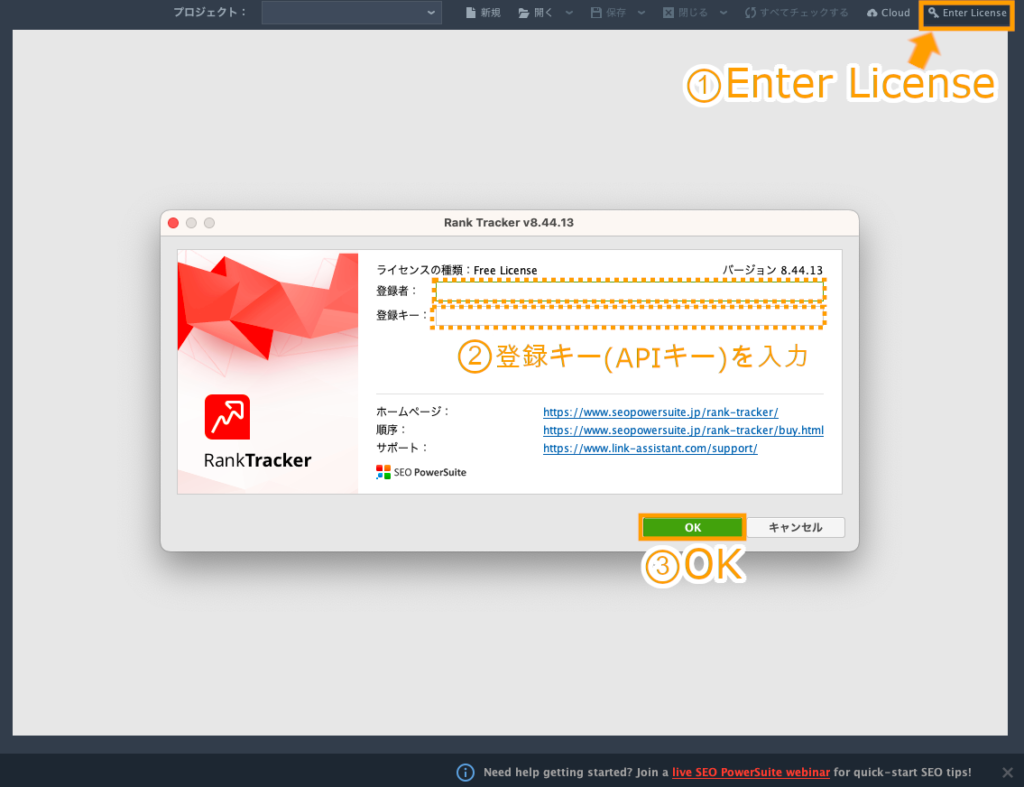This screenshot has height=787, width=1024.
Task: Close the Rank Tracker dialog with red button
Action: click(173, 223)
